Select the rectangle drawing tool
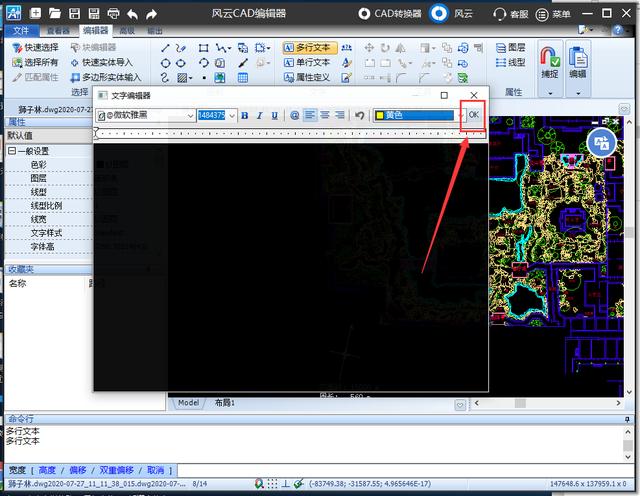Image resolution: width=640 pixels, height=496 pixels. coord(203,48)
